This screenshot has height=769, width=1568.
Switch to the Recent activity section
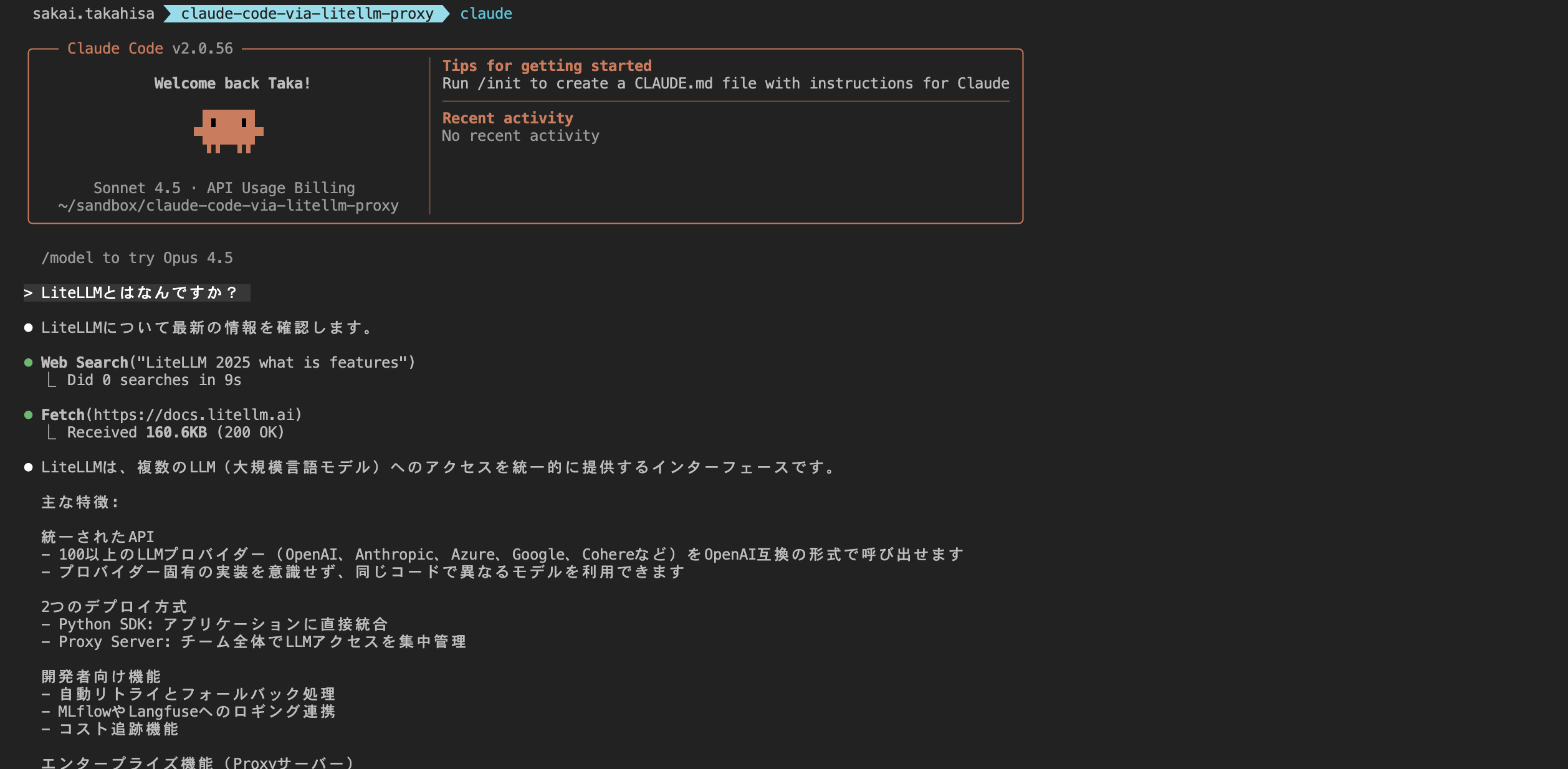pos(507,118)
